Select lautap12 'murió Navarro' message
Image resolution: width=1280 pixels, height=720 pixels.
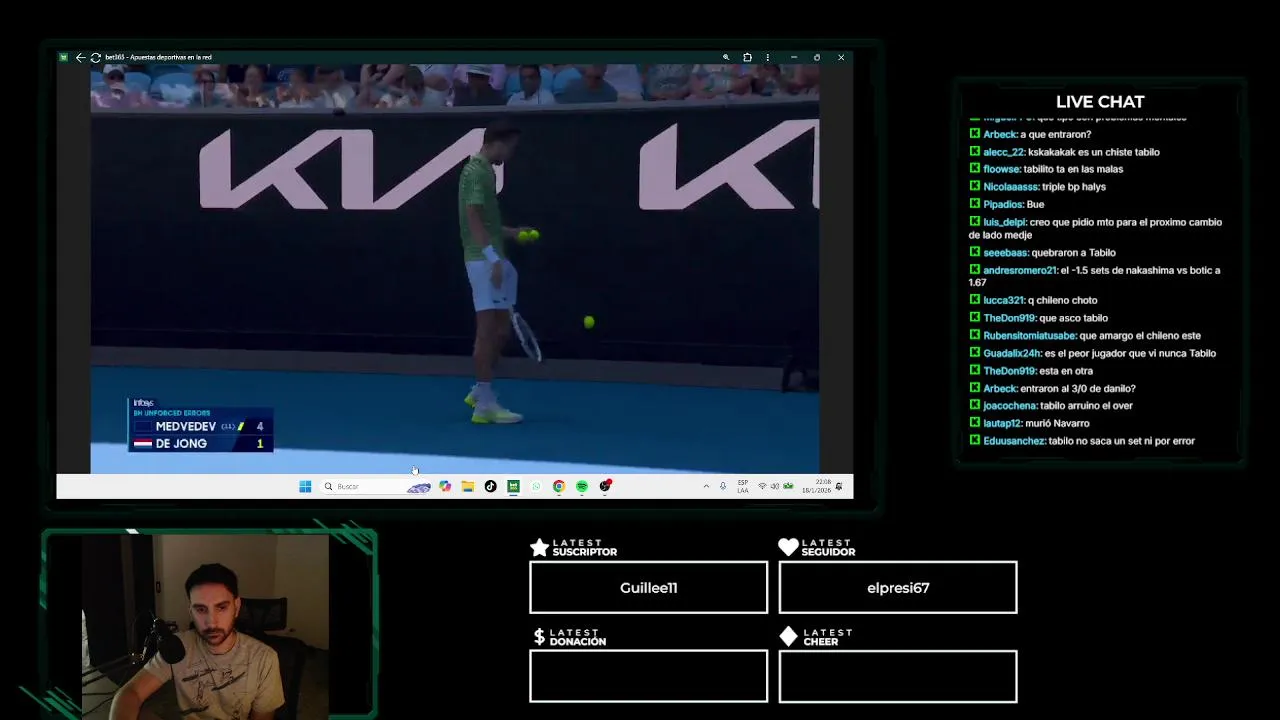click(x=1030, y=423)
